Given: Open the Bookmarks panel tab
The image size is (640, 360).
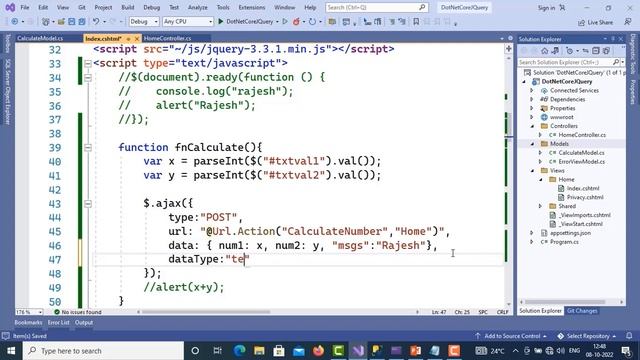Looking at the screenshot, I should [28, 322].
